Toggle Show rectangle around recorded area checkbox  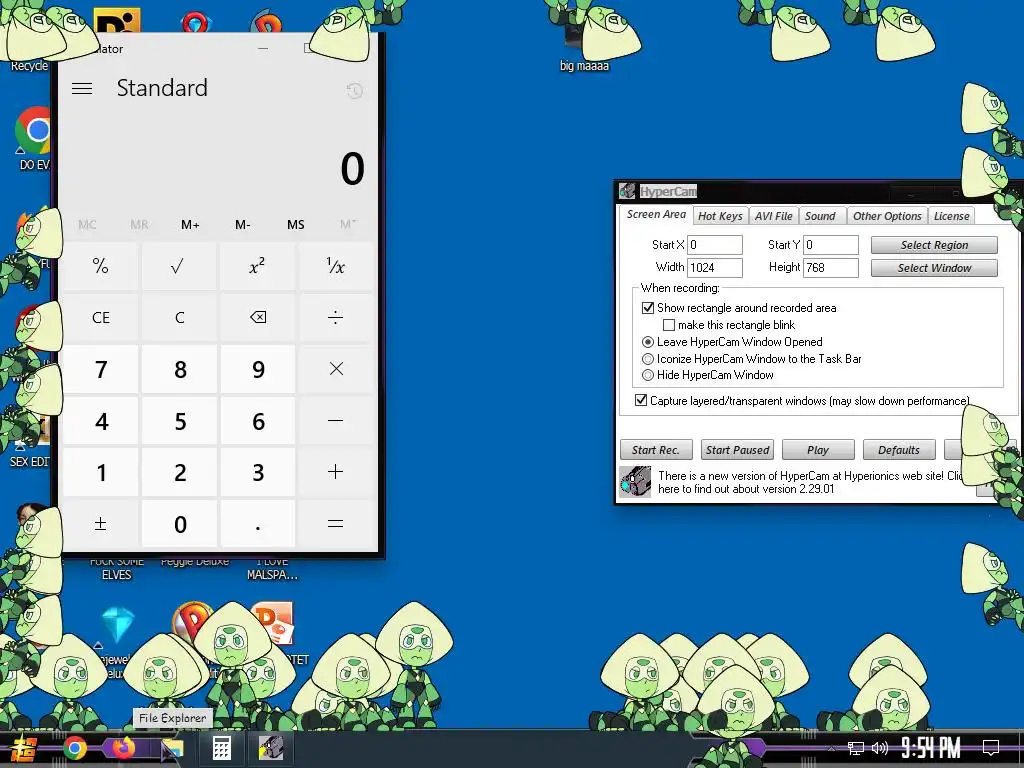point(648,308)
